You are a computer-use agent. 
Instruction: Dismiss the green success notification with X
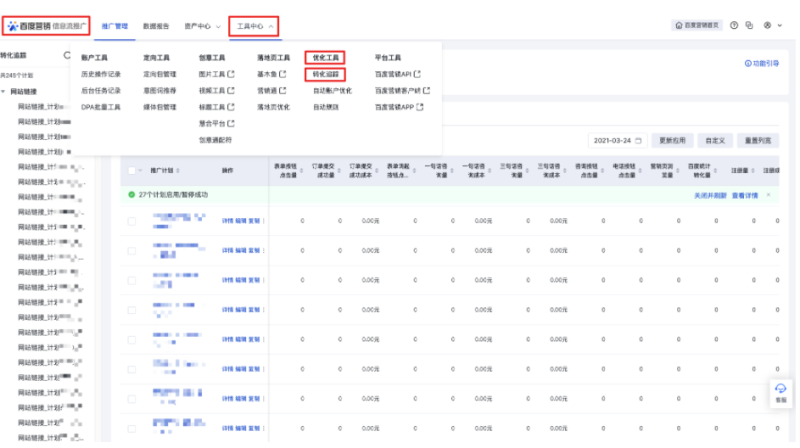coord(769,195)
